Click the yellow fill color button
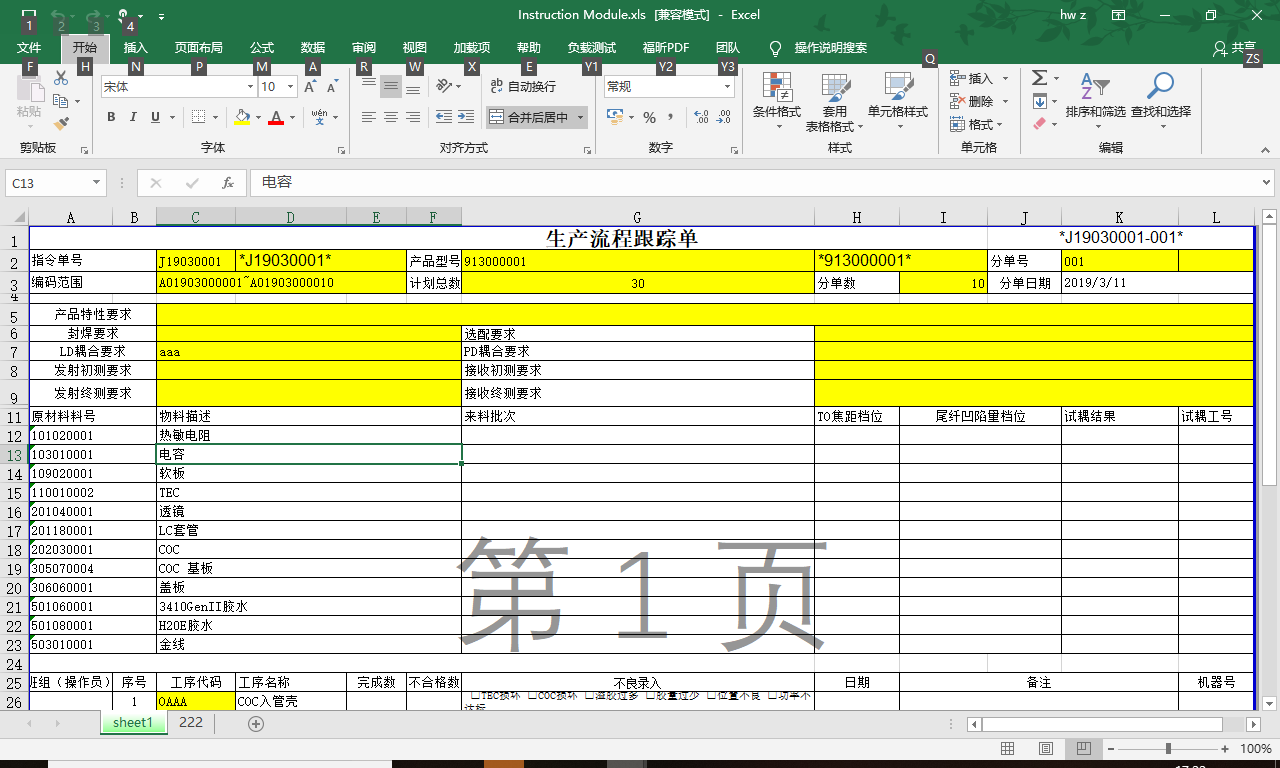The height and width of the screenshot is (768, 1280). click(x=241, y=117)
